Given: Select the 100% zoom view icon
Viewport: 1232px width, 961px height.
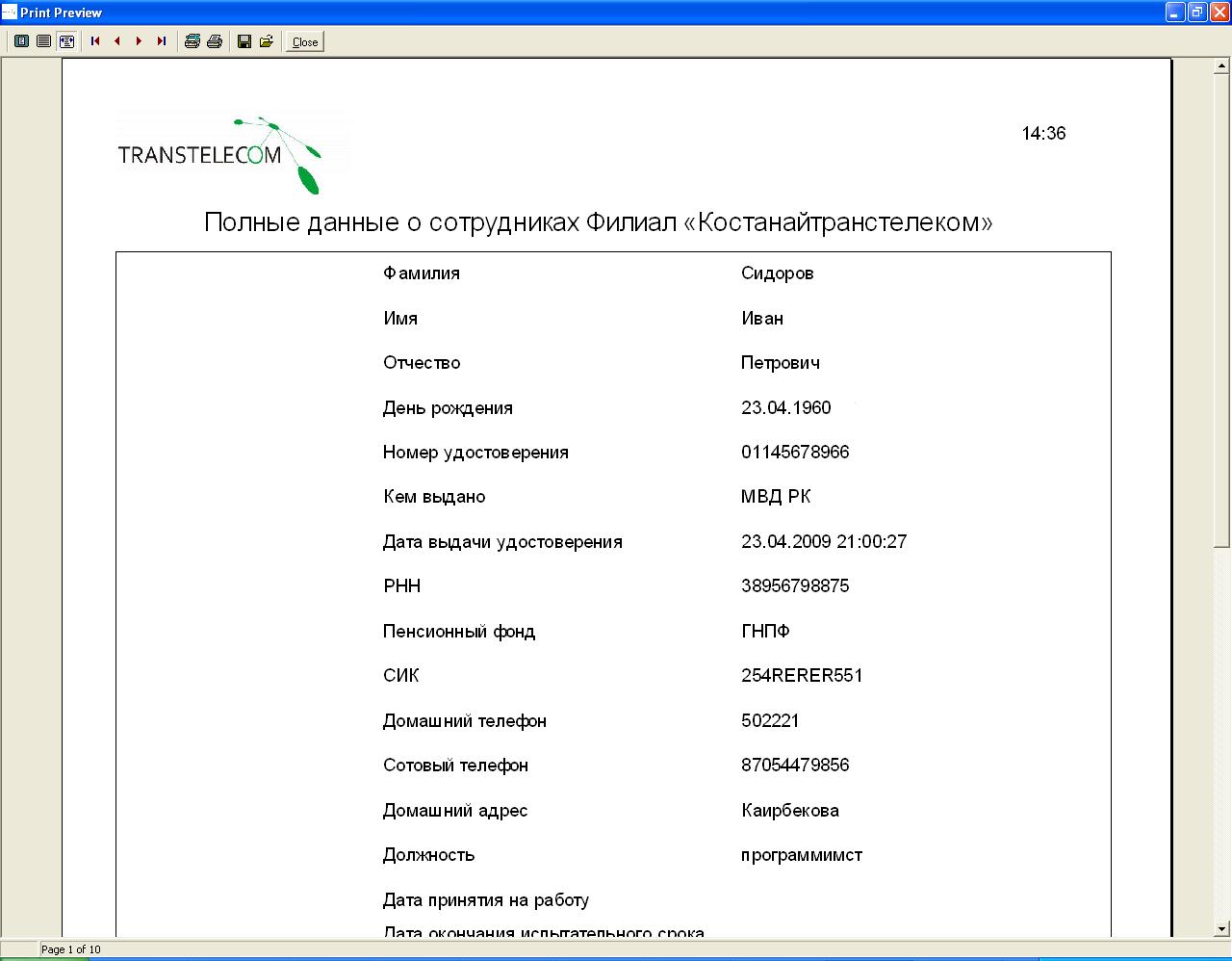Looking at the screenshot, I should (43, 41).
